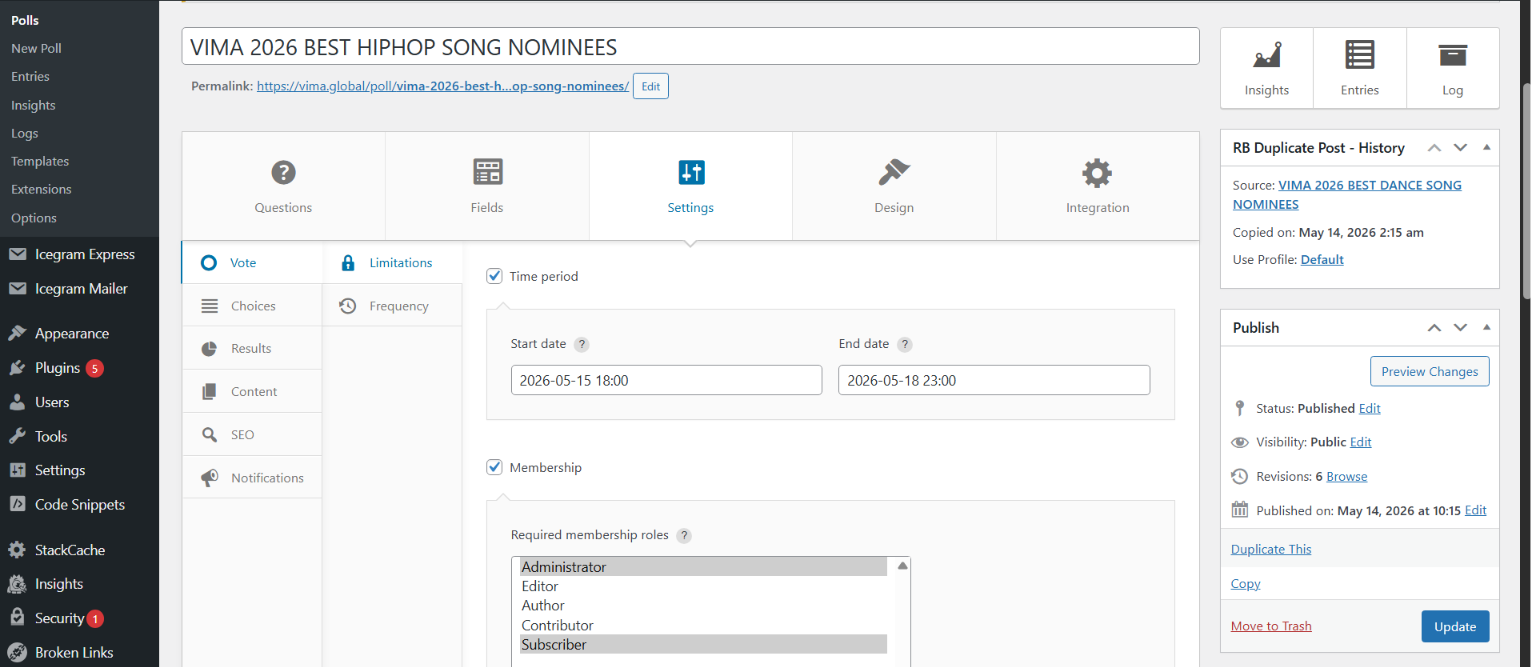Viewport: 1531px width, 667px height.
Task: Move the Publish panel up
Action: [1434, 328]
